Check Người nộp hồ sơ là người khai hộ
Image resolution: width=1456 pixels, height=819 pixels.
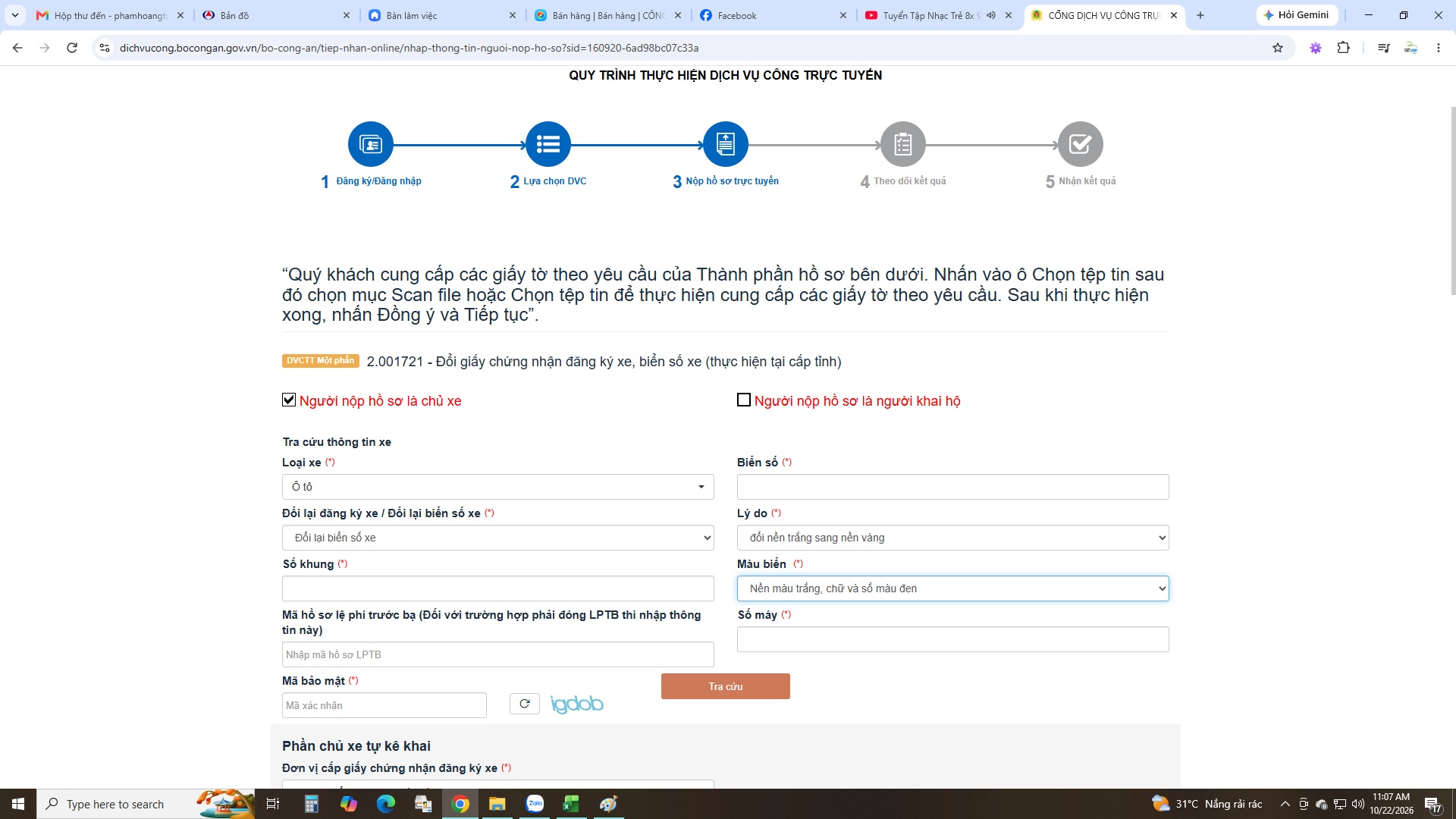[x=744, y=400]
